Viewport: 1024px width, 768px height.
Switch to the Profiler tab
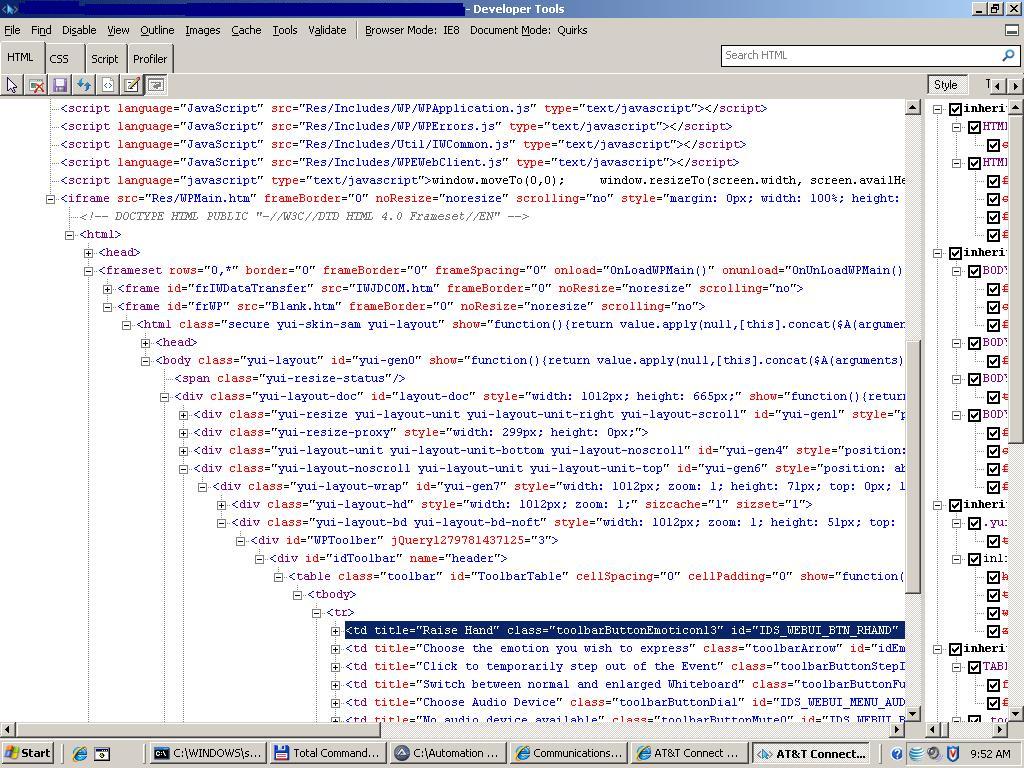[150, 59]
